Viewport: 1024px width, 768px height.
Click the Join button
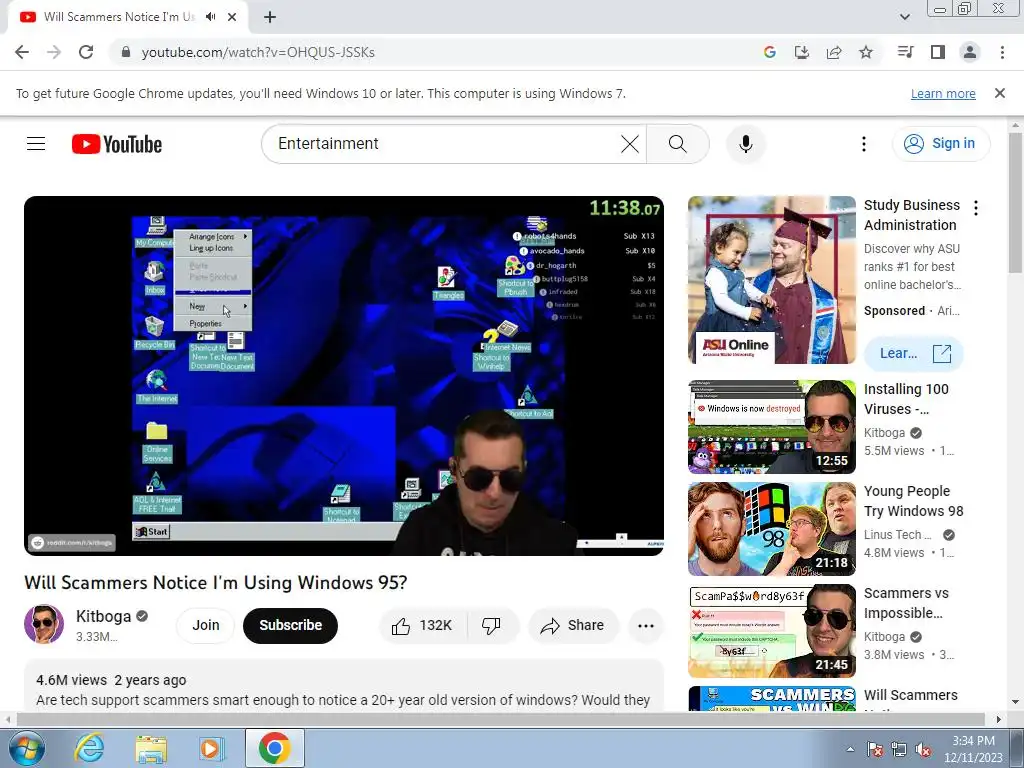[206, 625]
